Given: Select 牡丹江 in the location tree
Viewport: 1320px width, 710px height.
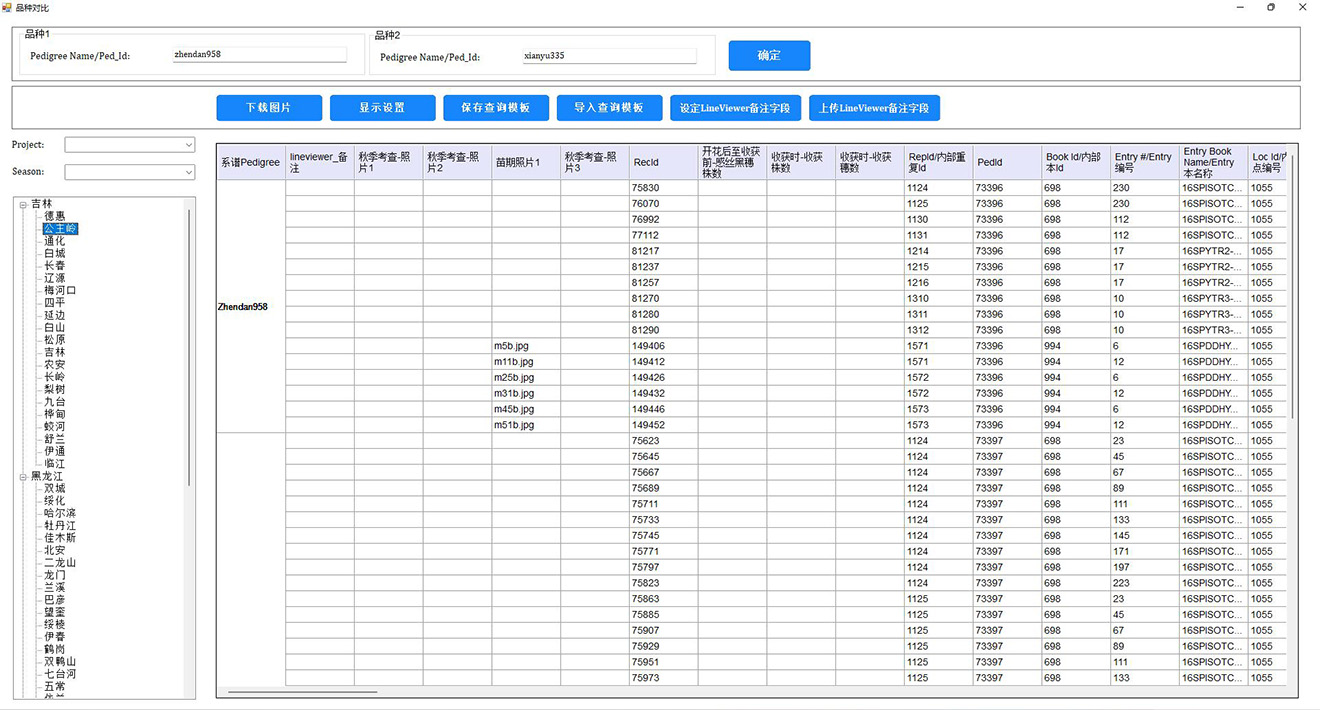Looking at the screenshot, I should 60,526.
